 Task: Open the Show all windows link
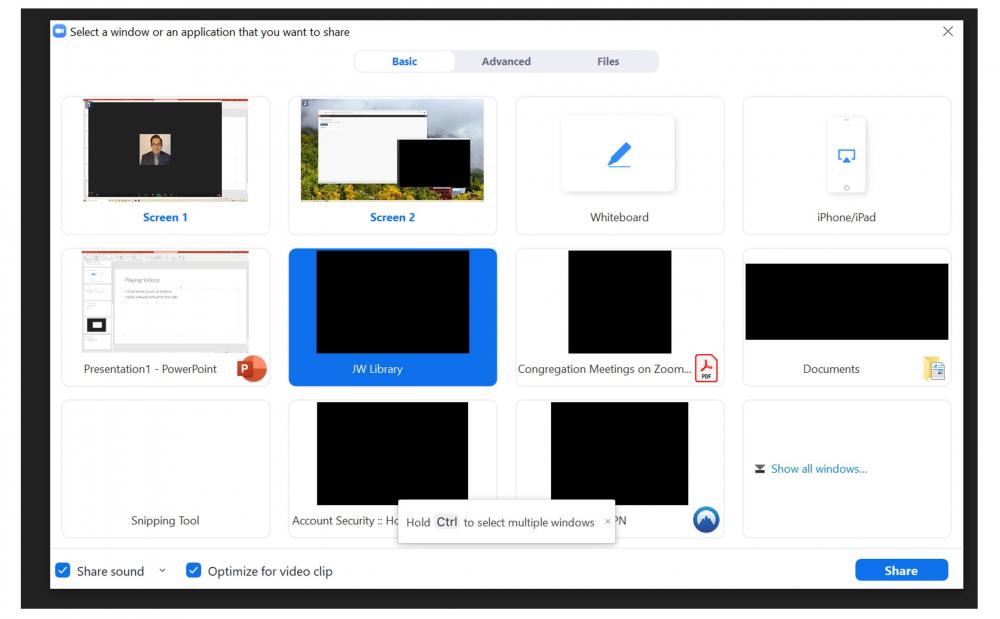[x=819, y=469]
